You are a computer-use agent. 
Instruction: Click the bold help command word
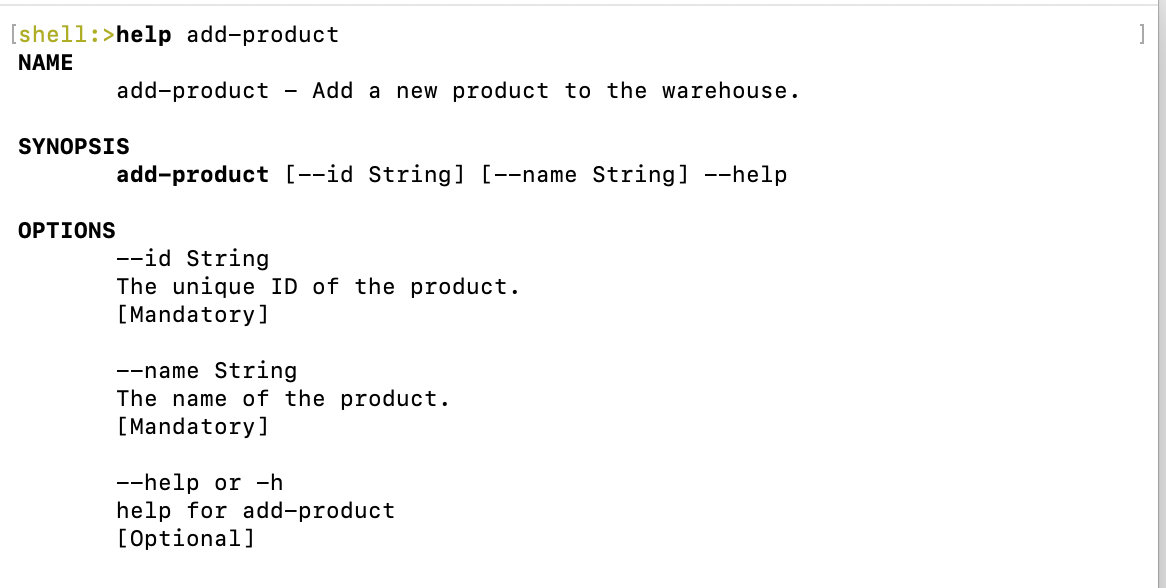[144, 35]
